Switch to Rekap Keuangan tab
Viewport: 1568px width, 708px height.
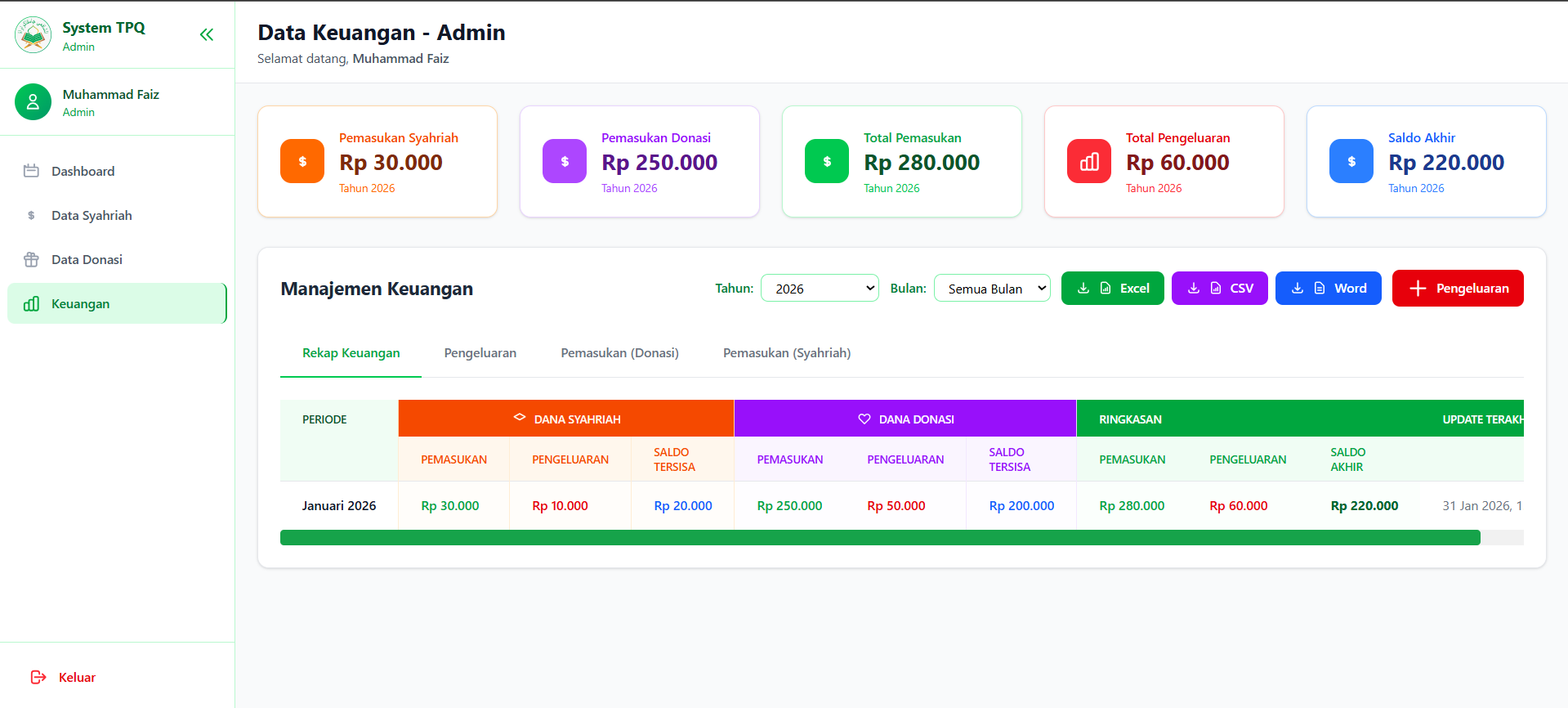(x=351, y=353)
